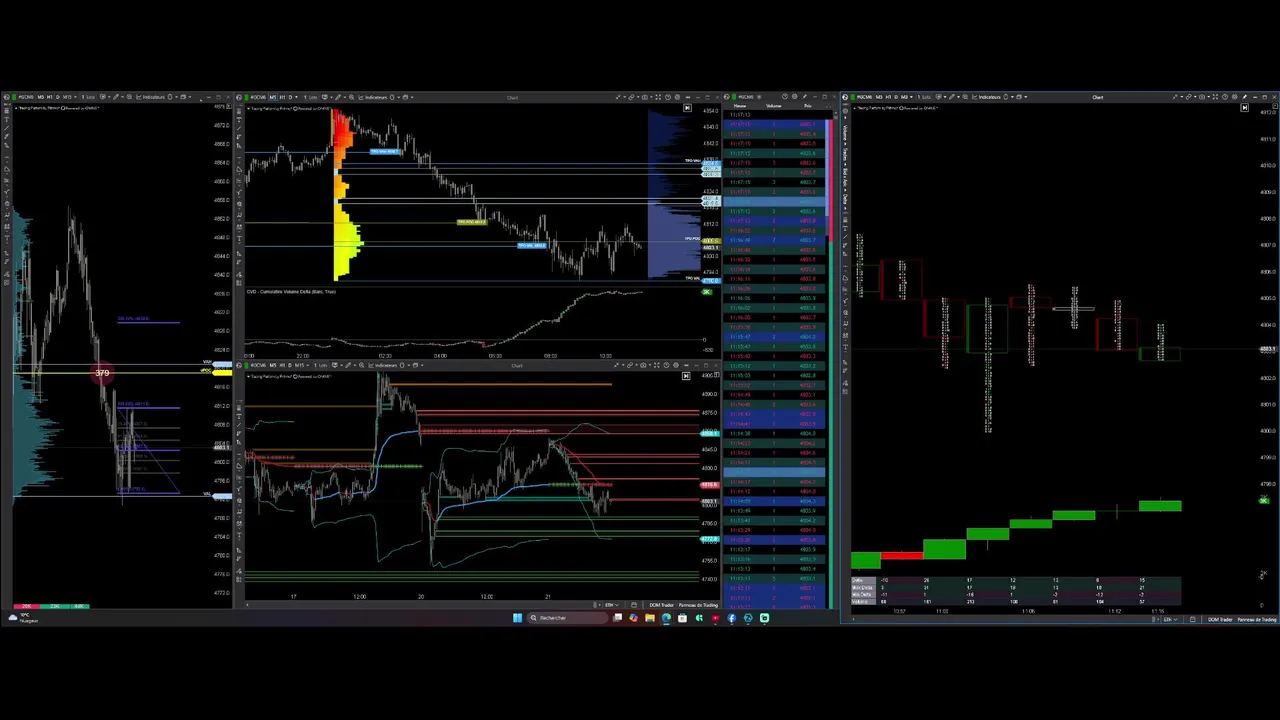This screenshot has height=720, width=1280.
Task: Open Windows Start menu
Action: click(517, 618)
